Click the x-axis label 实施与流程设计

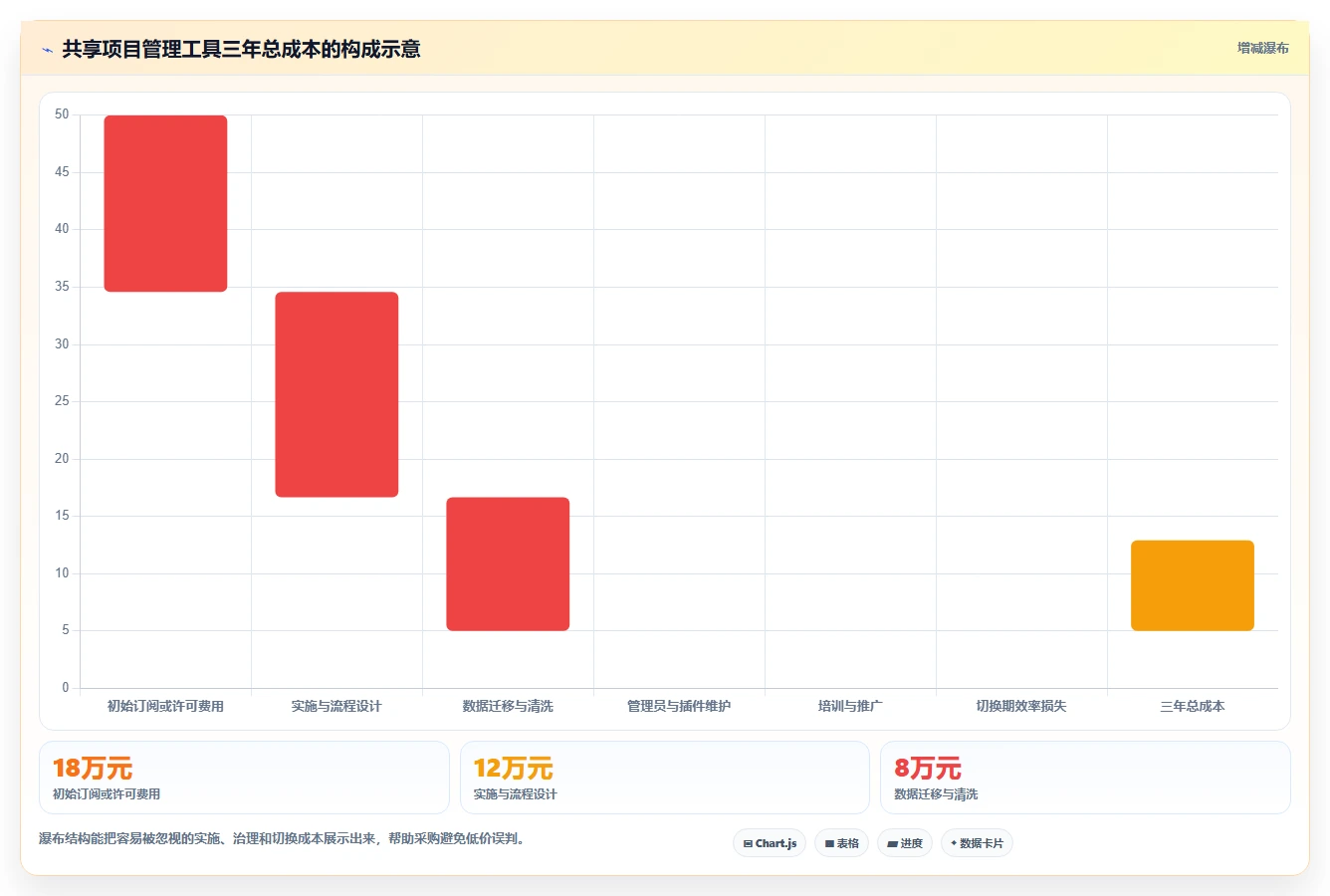click(336, 706)
